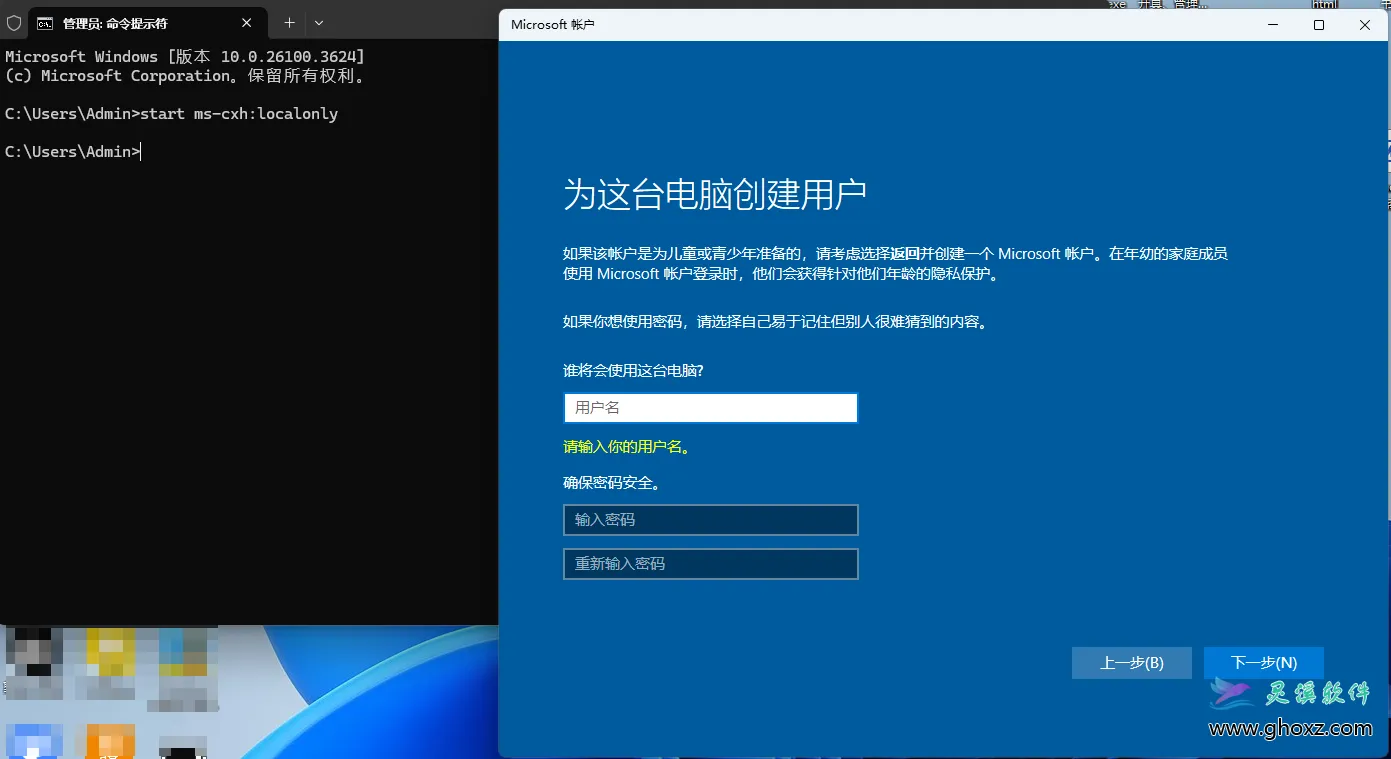Click the 上一步(B) button
The height and width of the screenshot is (759, 1391).
tap(1131, 663)
